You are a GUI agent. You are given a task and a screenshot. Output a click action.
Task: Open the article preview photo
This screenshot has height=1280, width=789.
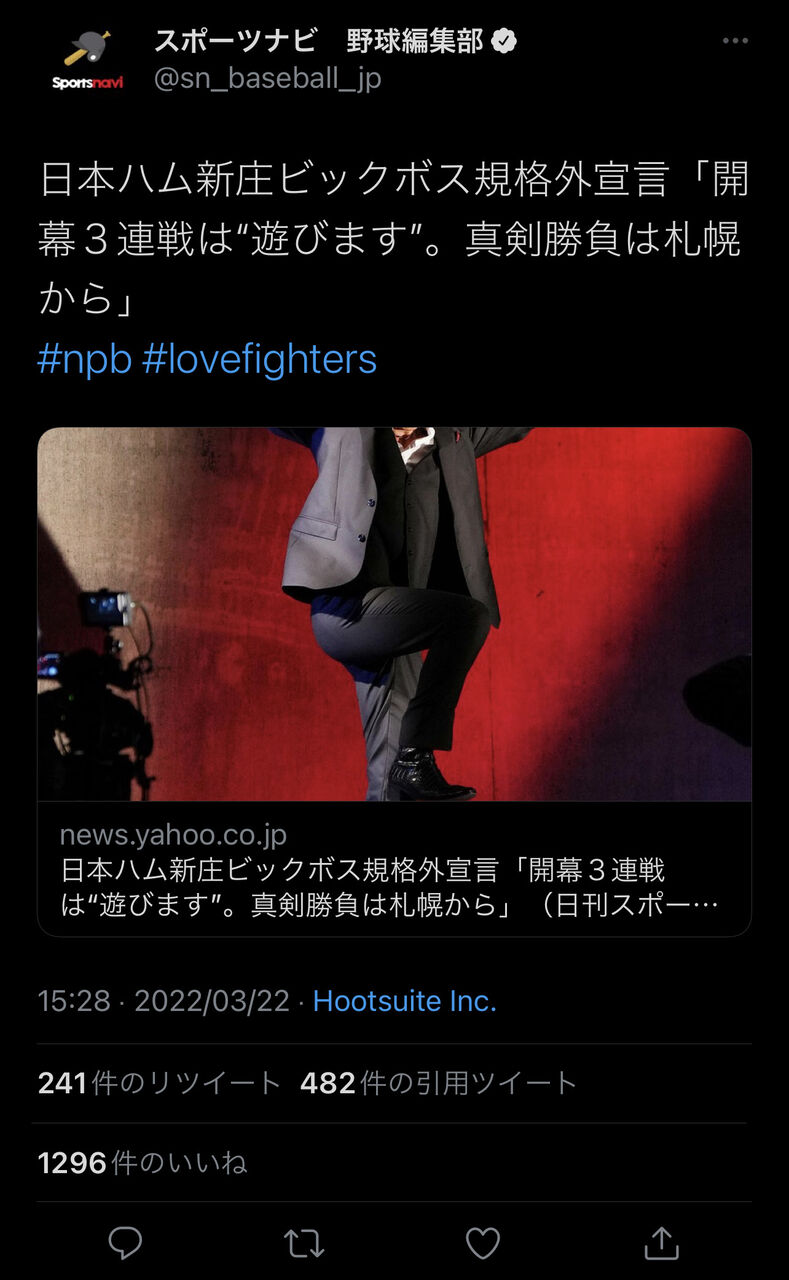click(394, 614)
